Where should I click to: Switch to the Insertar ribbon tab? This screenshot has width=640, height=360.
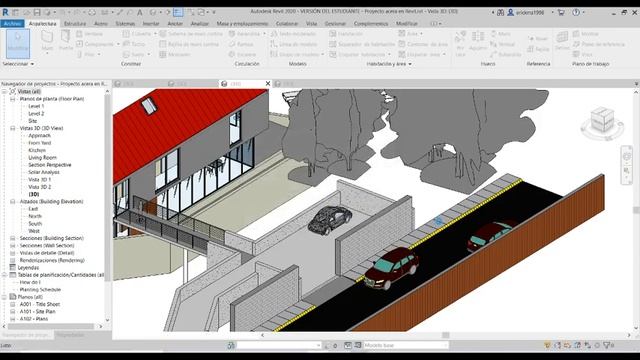click(x=151, y=24)
